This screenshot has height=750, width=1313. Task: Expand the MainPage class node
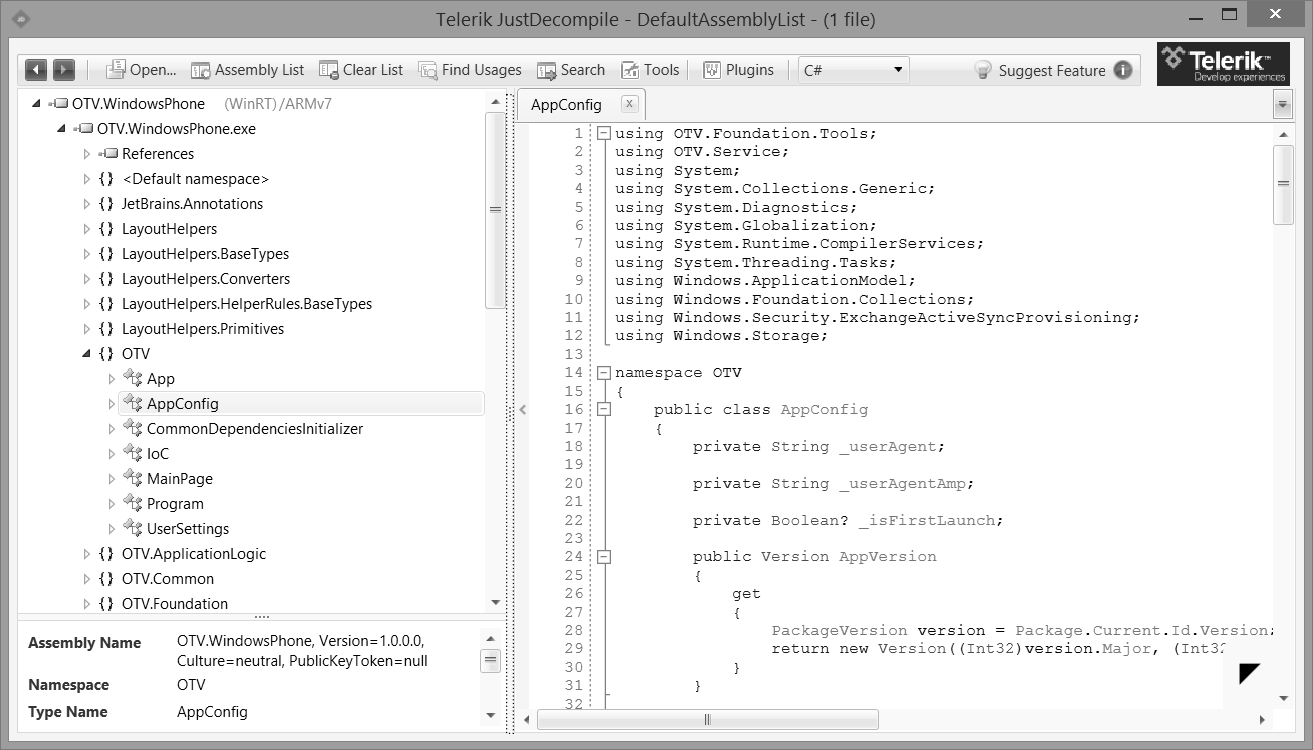(112, 478)
